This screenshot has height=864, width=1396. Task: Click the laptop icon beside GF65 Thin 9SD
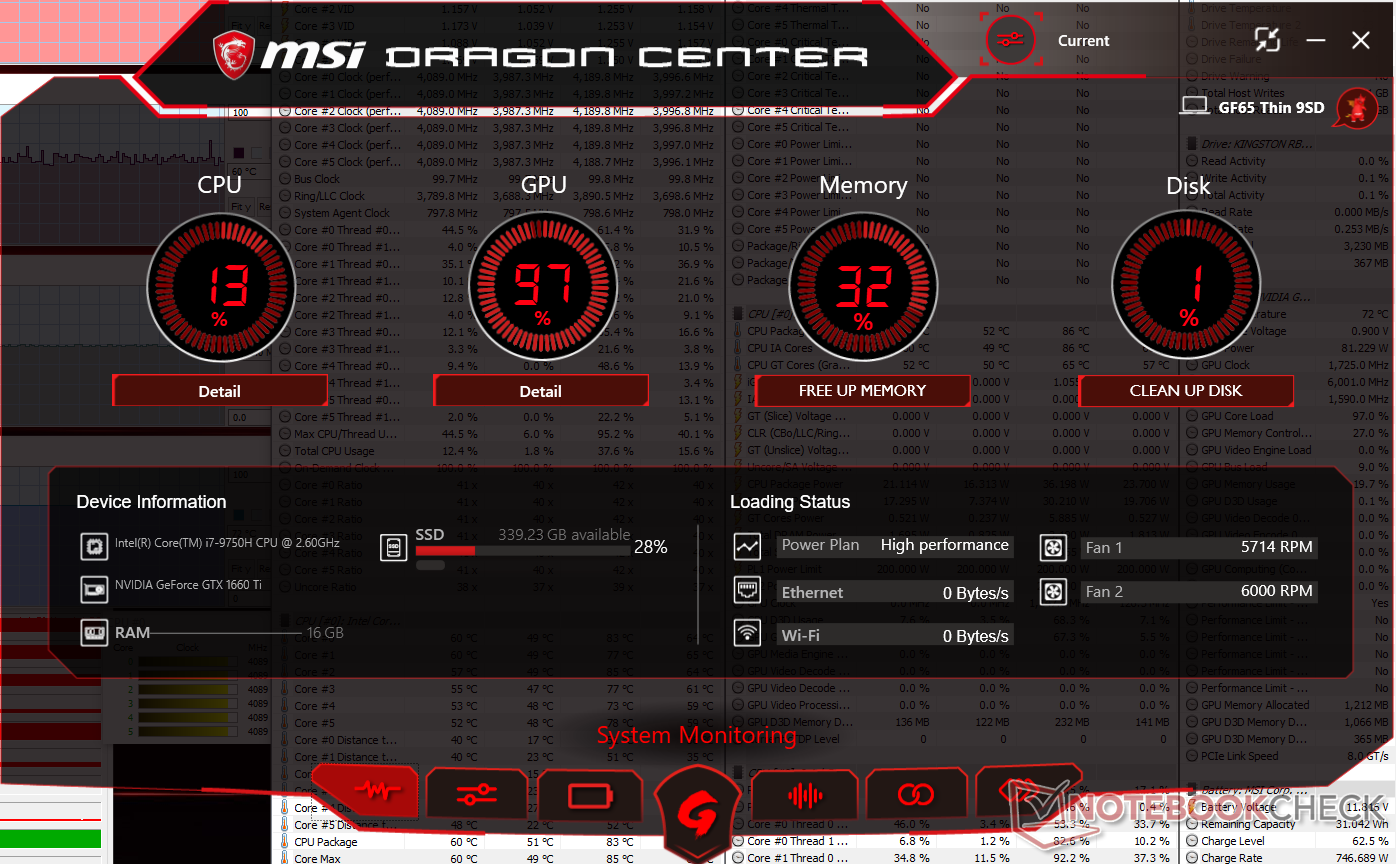(1195, 106)
